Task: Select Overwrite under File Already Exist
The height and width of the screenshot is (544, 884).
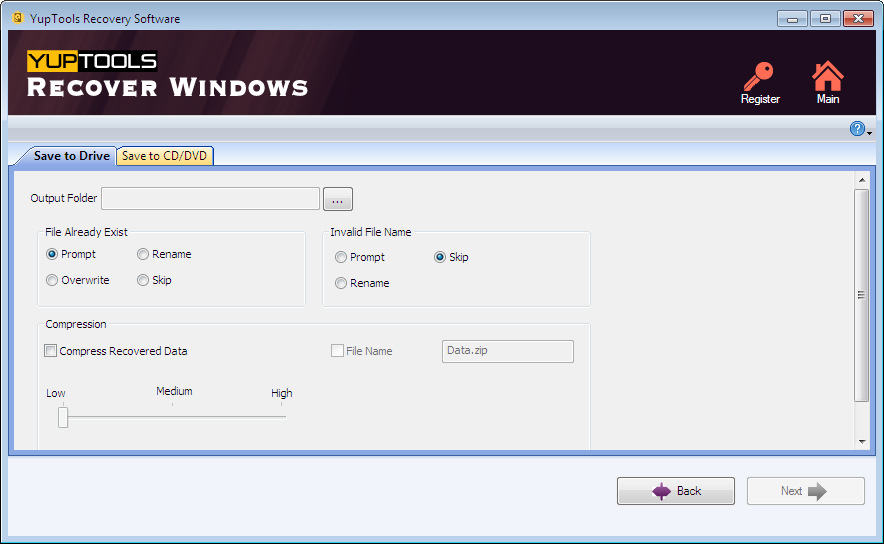Action: pyautogui.click(x=52, y=280)
